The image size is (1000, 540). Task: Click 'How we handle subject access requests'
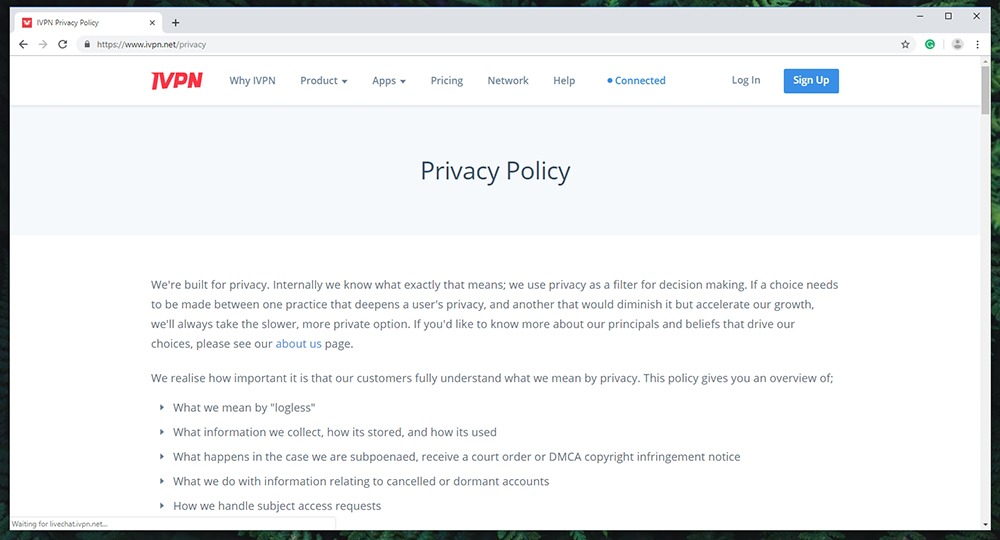point(277,506)
